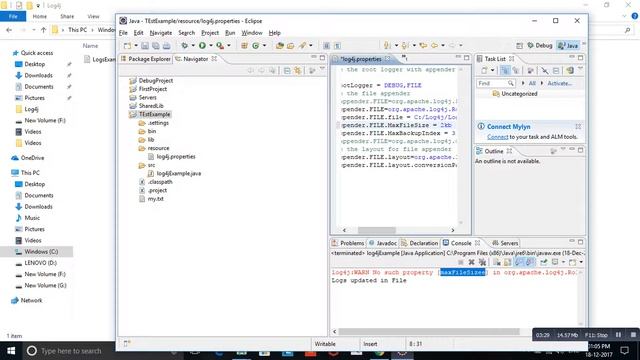This screenshot has width=640, height=360.
Task: Click Remove All Terminated Launches icon
Action: (482, 262)
